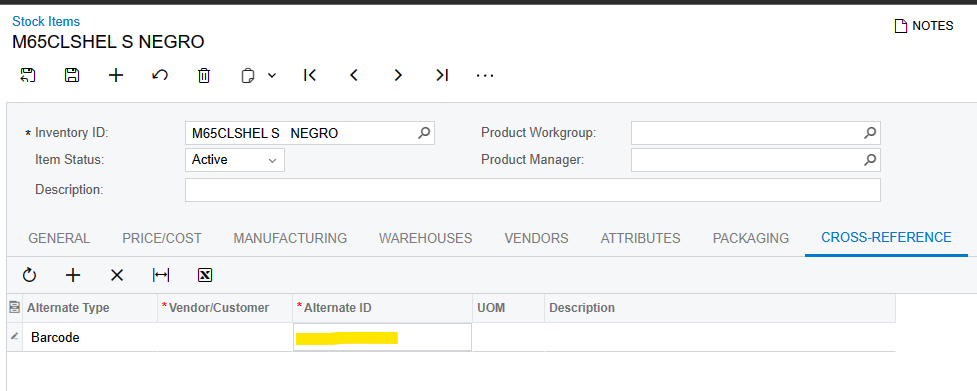Screen dimensions: 977x391
Task: Switch to the GENERAL tab
Action: pos(59,238)
